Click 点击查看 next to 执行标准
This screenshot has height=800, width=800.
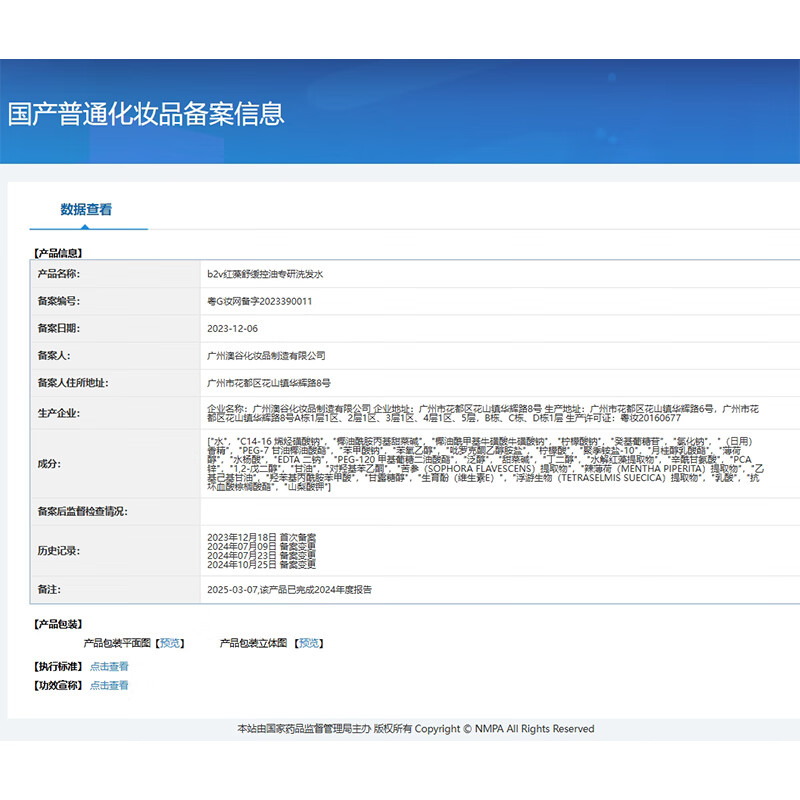click(x=109, y=666)
